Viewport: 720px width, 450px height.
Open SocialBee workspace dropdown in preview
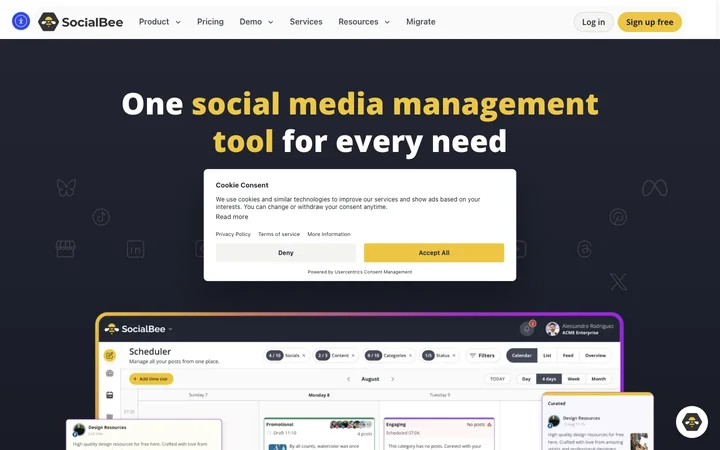tap(170, 329)
